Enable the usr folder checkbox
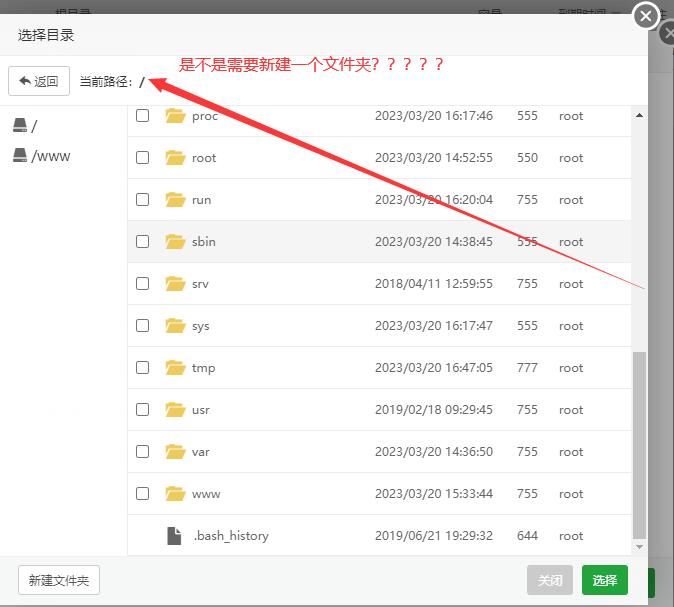Viewport: 674px width, 607px height. coord(142,410)
